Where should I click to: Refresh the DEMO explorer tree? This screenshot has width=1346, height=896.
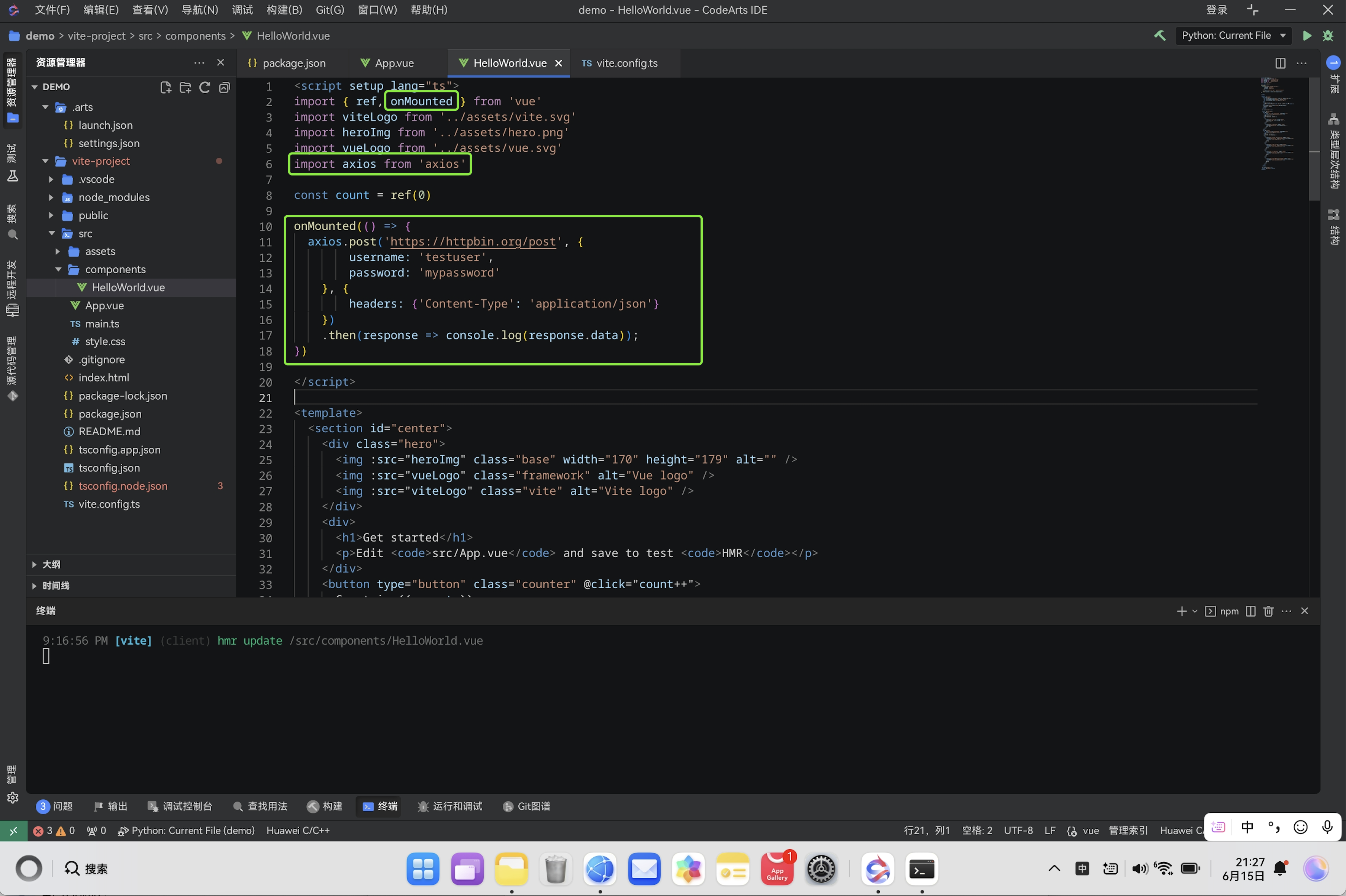point(205,87)
